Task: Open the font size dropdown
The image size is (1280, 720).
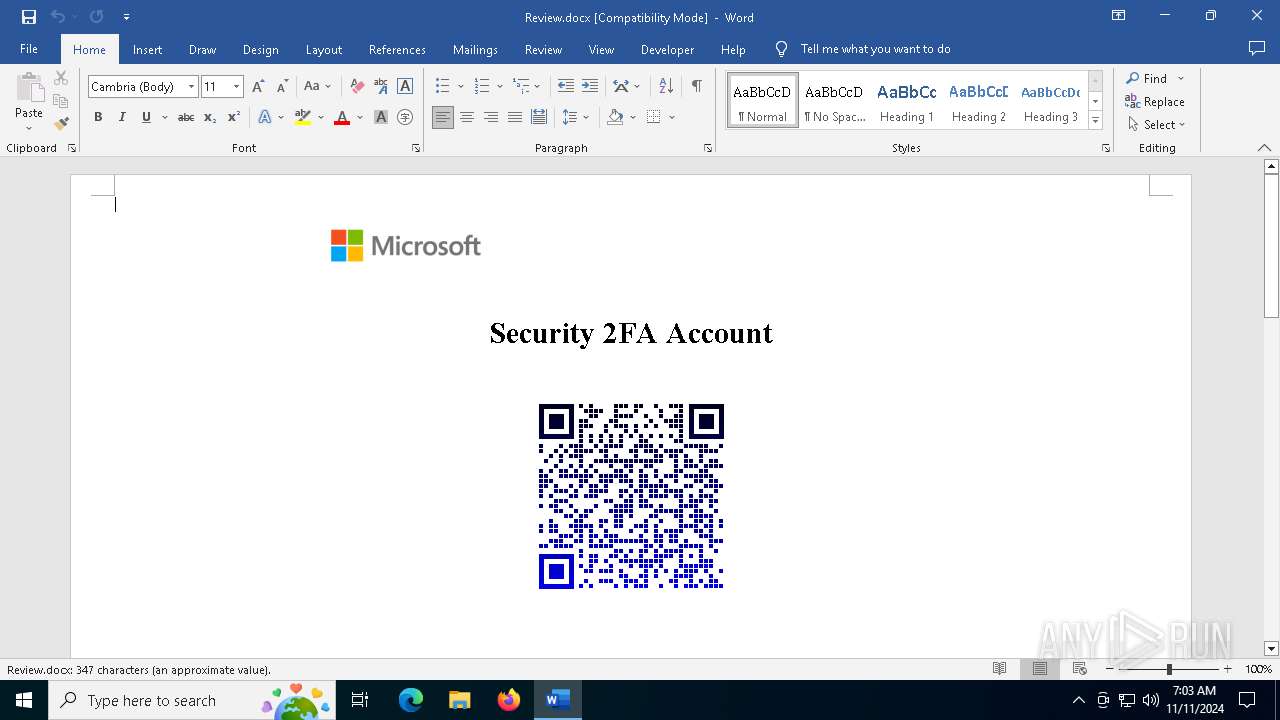Action: point(237,87)
